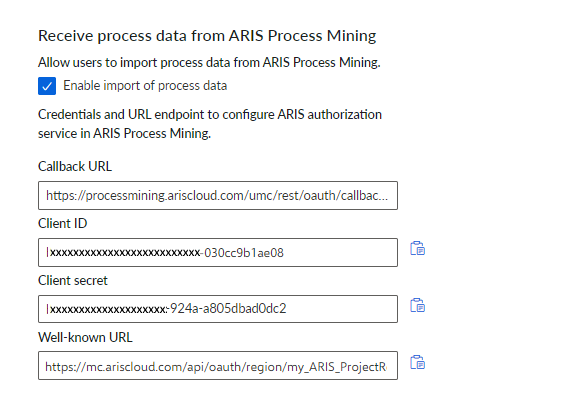
Task: Click the 'Client ID' label
Action: (x=62, y=223)
